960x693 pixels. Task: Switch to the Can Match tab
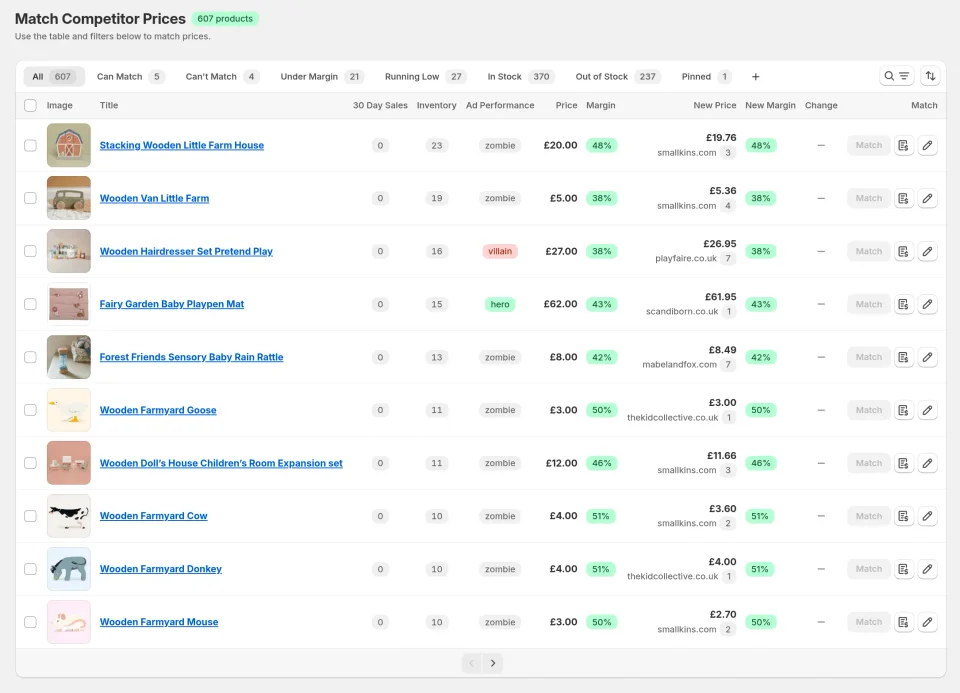(130, 77)
